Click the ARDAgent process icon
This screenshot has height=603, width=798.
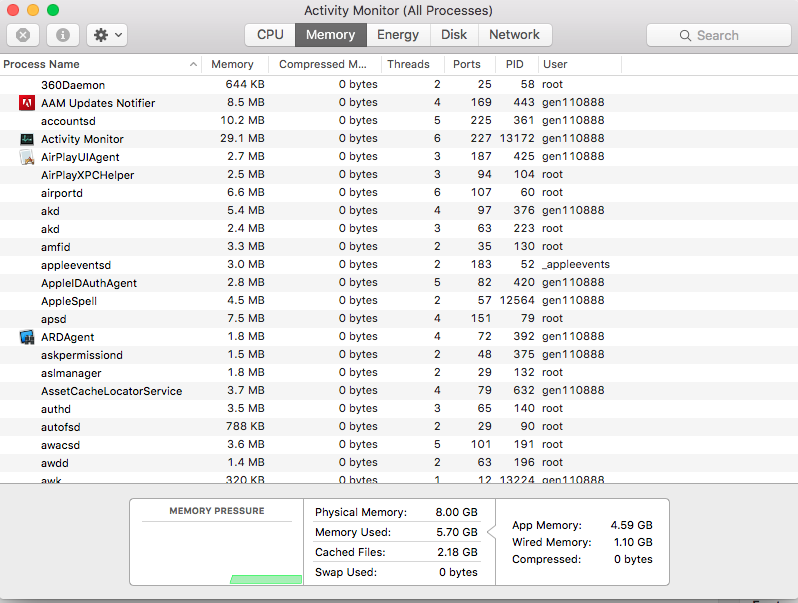27,337
